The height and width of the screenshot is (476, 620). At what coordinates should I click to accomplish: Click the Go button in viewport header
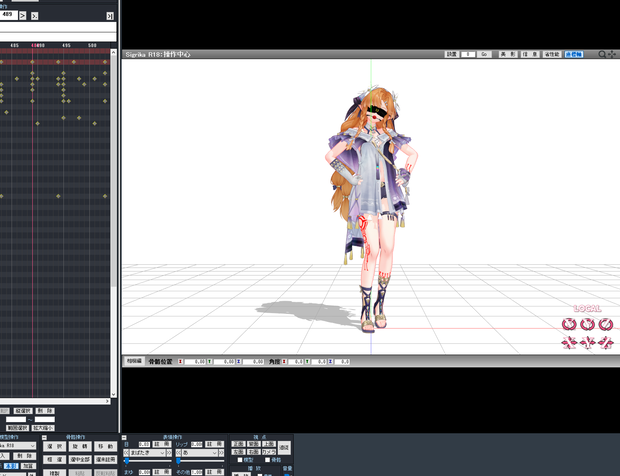point(484,54)
